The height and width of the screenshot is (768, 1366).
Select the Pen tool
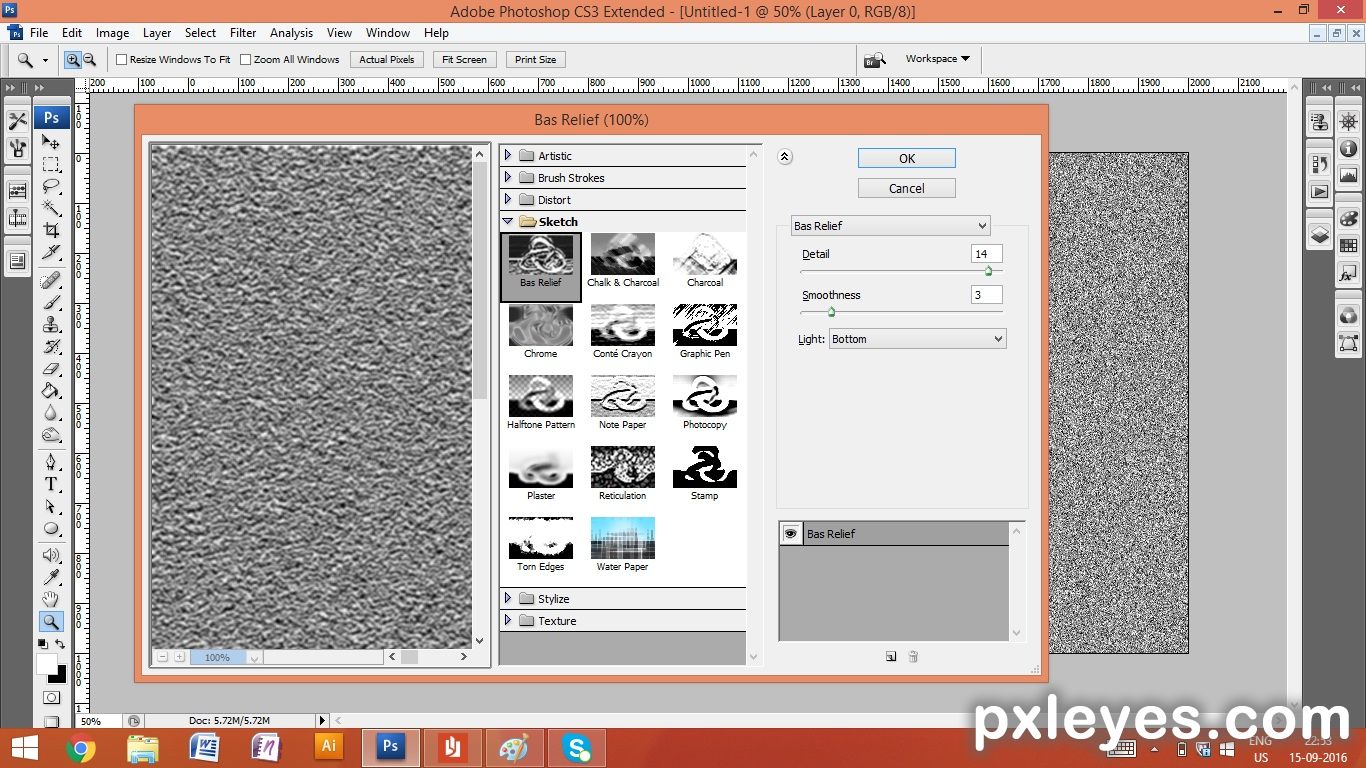(x=51, y=462)
